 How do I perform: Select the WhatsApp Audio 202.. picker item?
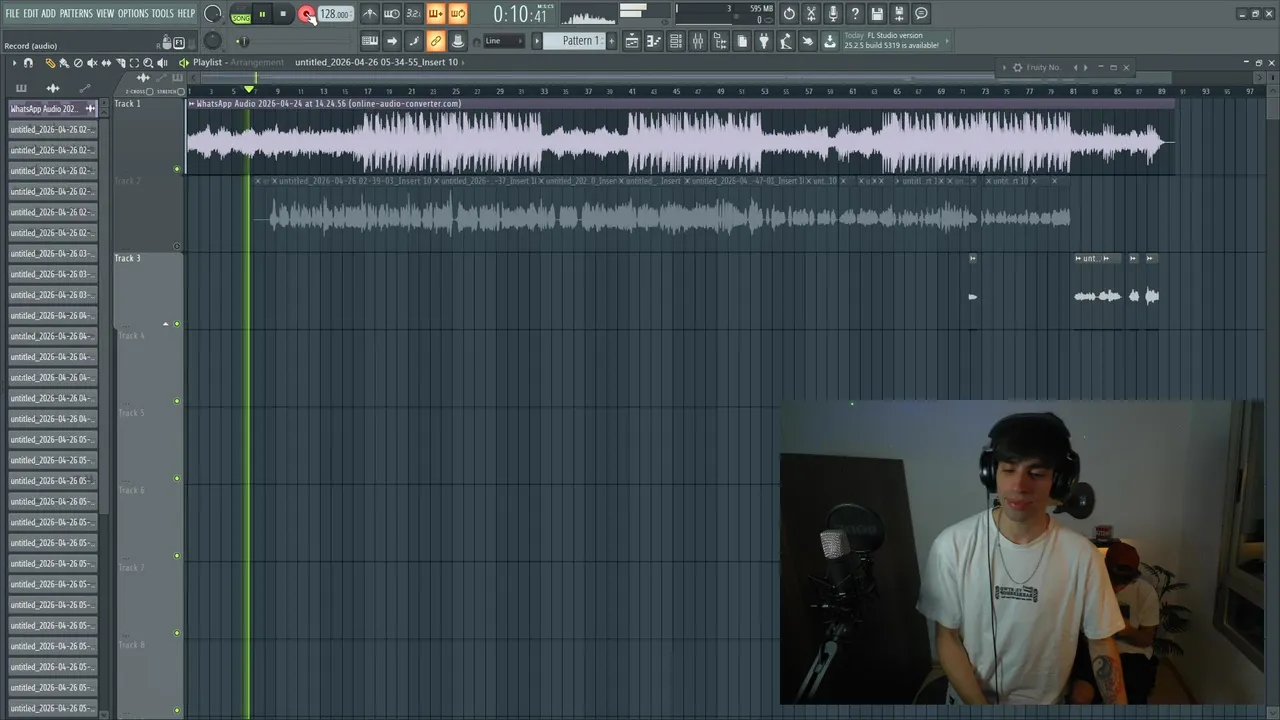[52, 108]
